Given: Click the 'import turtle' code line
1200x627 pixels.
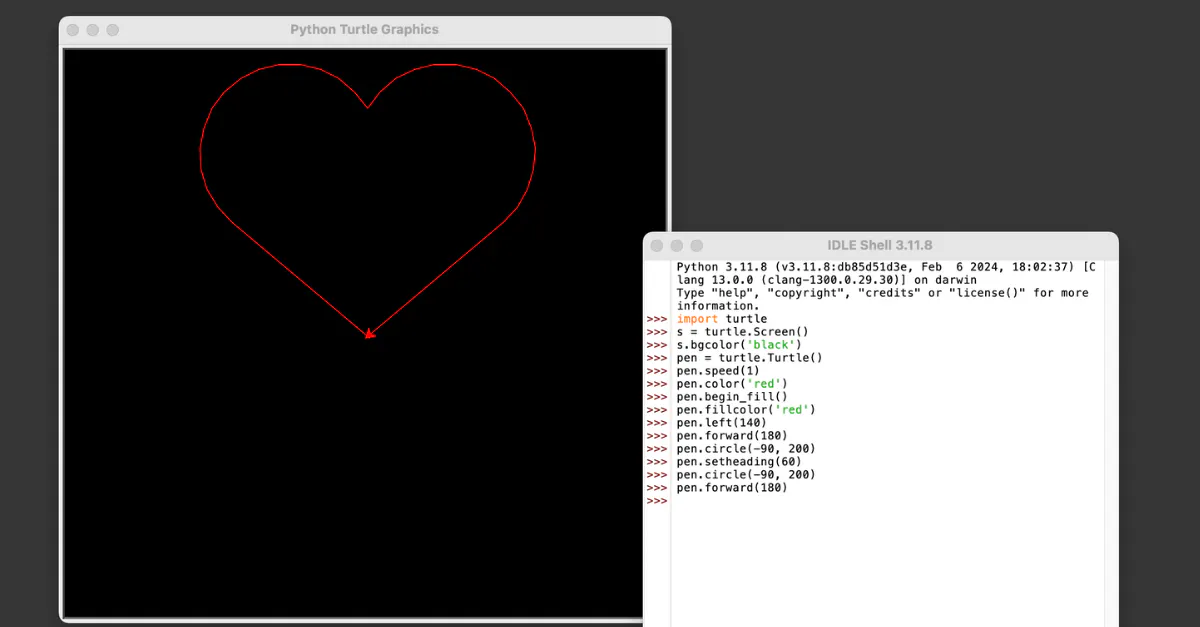Looking at the screenshot, I should [x=721, y=319].
